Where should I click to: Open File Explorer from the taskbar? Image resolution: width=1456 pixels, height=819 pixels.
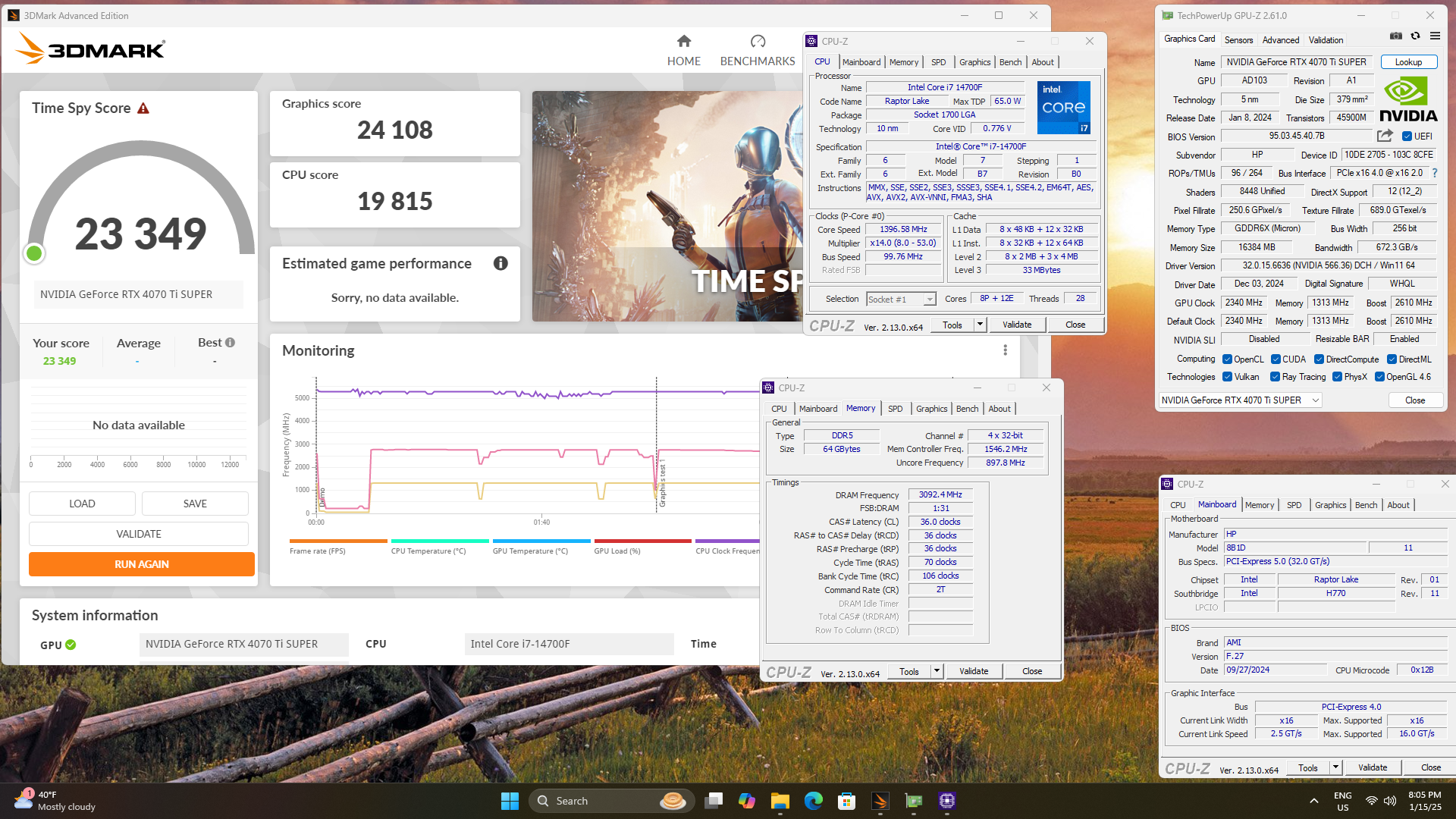(x=780, y=801)
